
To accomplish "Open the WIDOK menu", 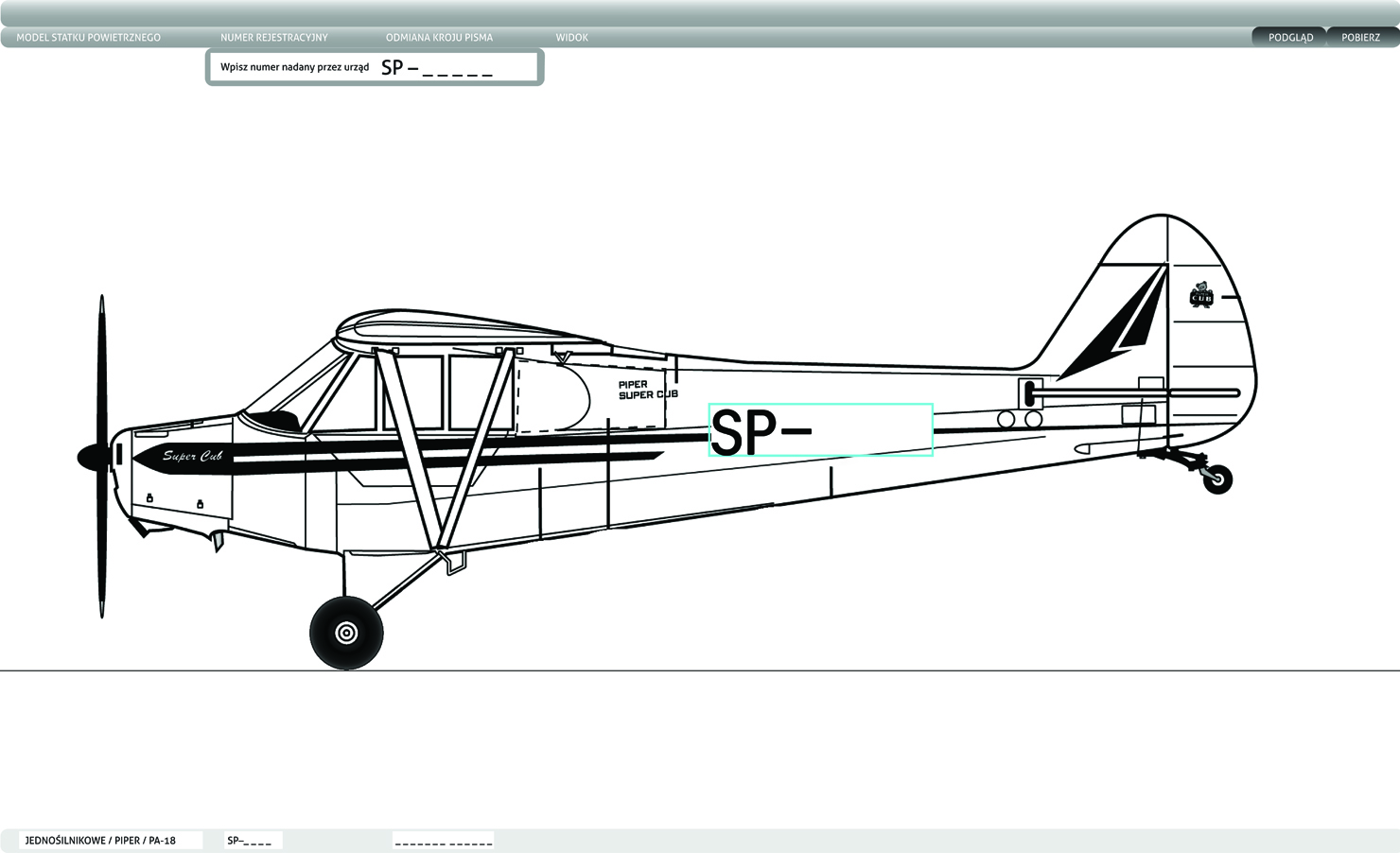I will coord(572,38).
